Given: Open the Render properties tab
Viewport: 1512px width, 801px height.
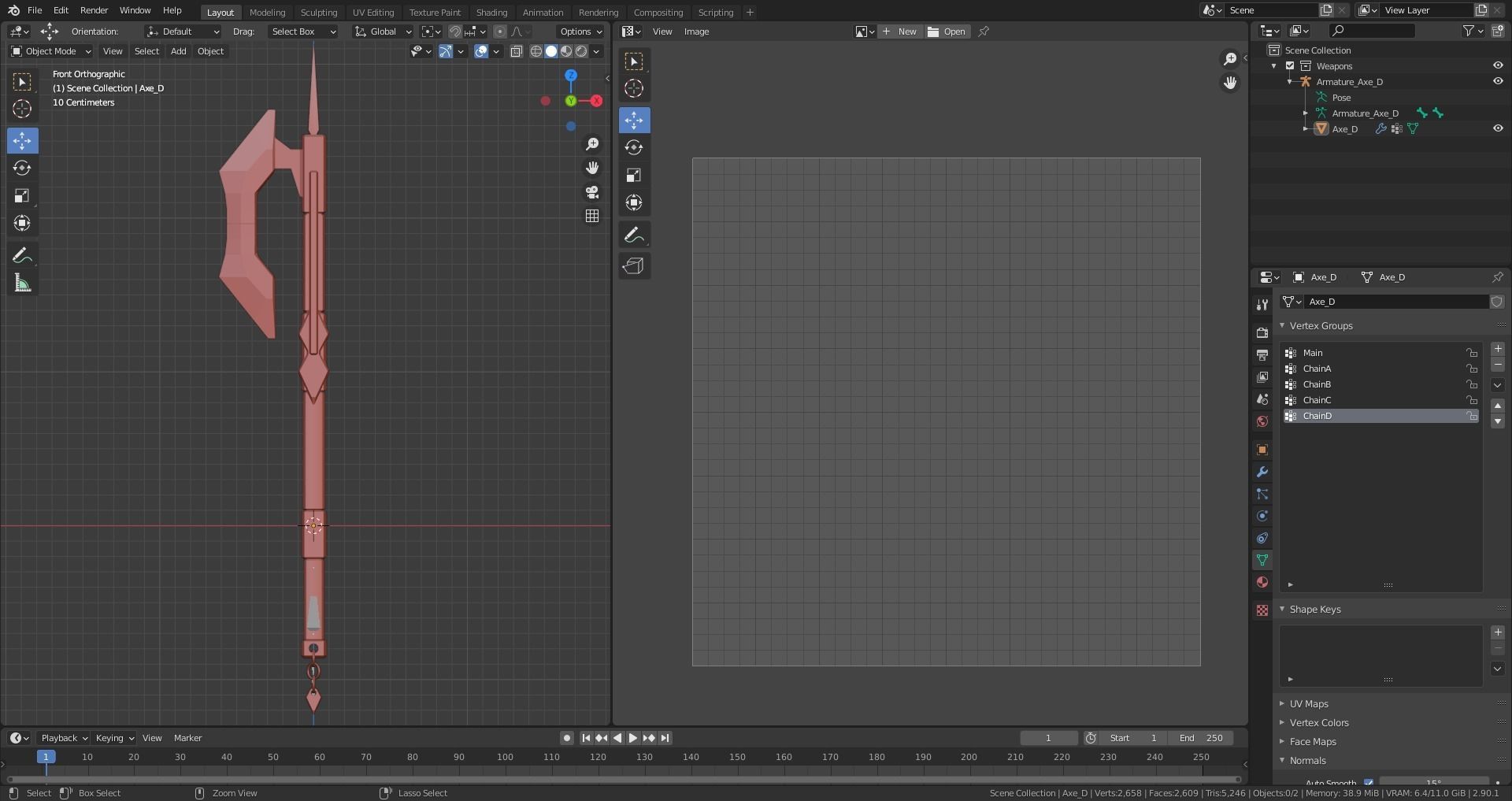Looking at the screenshot, I should point(1262,333).
